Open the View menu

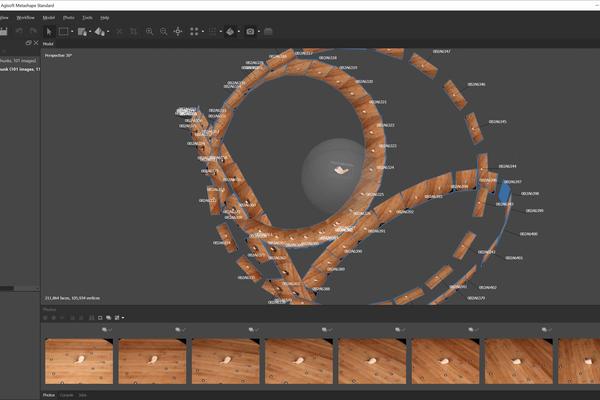(x=4, y=18)
